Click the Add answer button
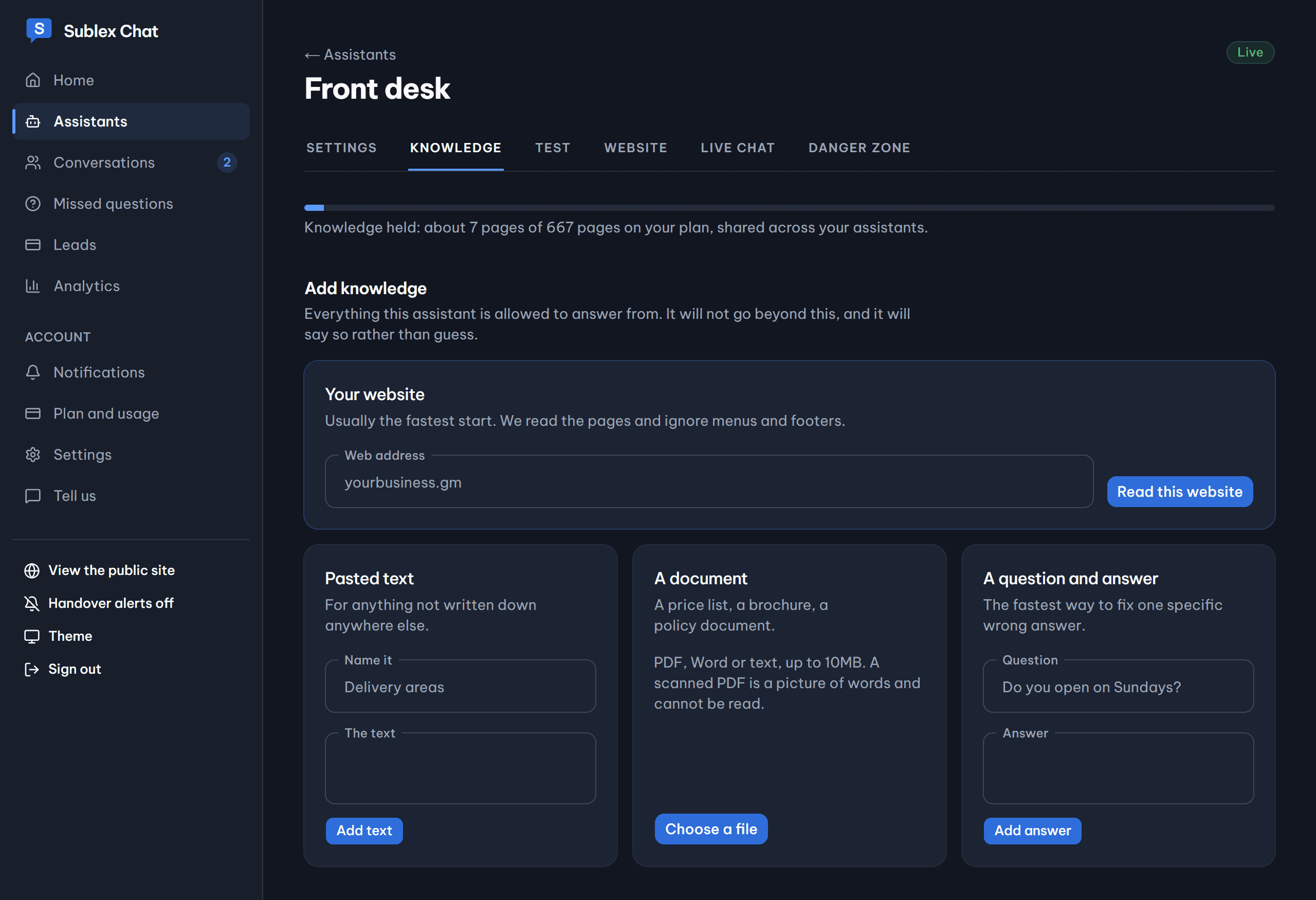This screenshot has width=1316, height=900. click(x=1032, y=831)
